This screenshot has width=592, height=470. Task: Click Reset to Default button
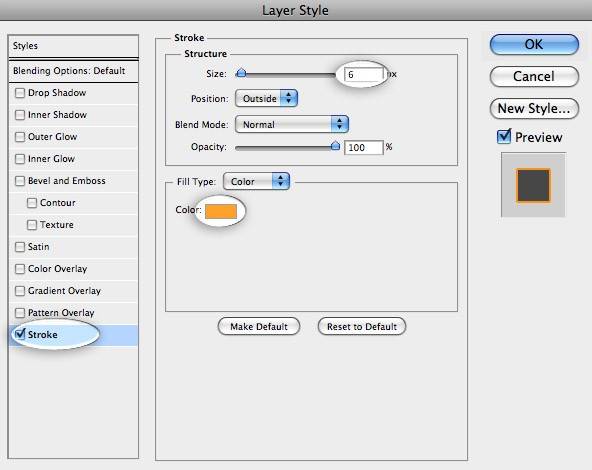[x=362, y=327]
